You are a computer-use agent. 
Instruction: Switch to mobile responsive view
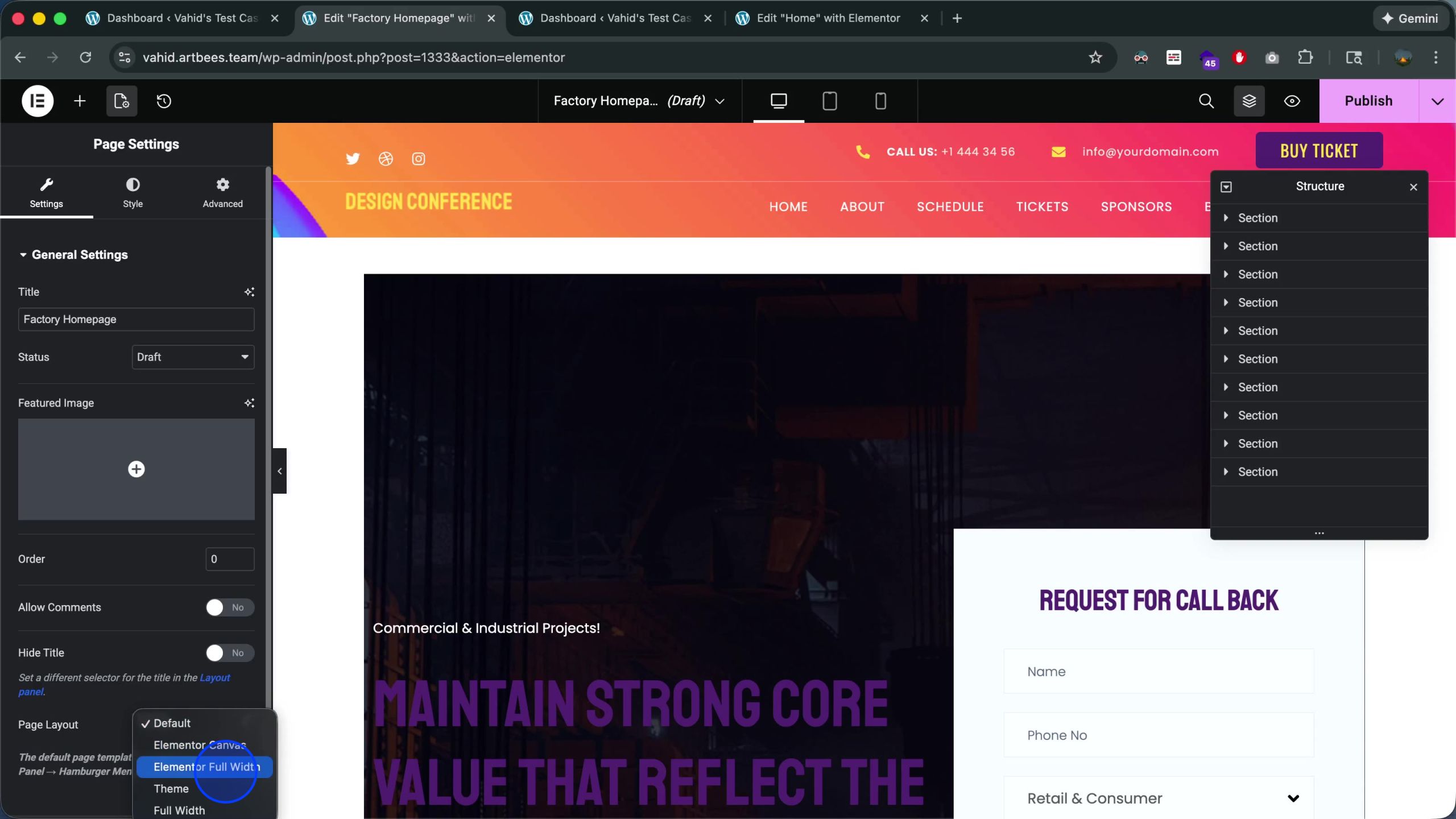tap(880, 101)
